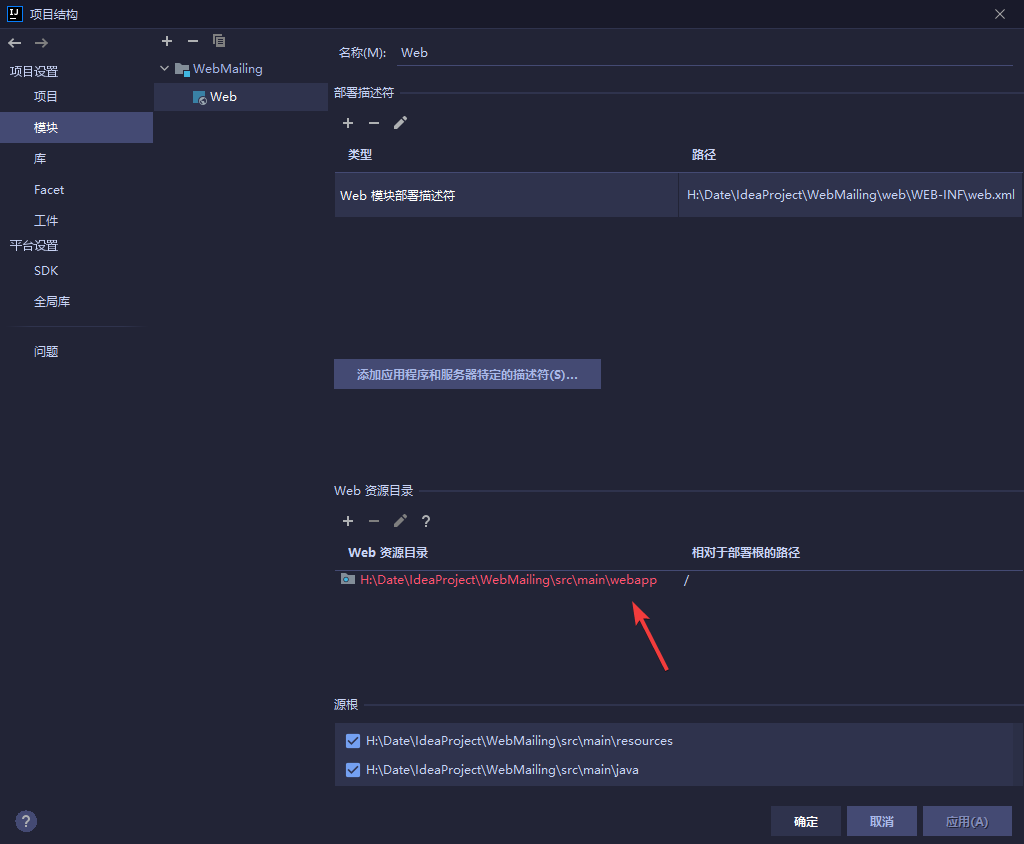Open Facet settings page

[49, 189]
